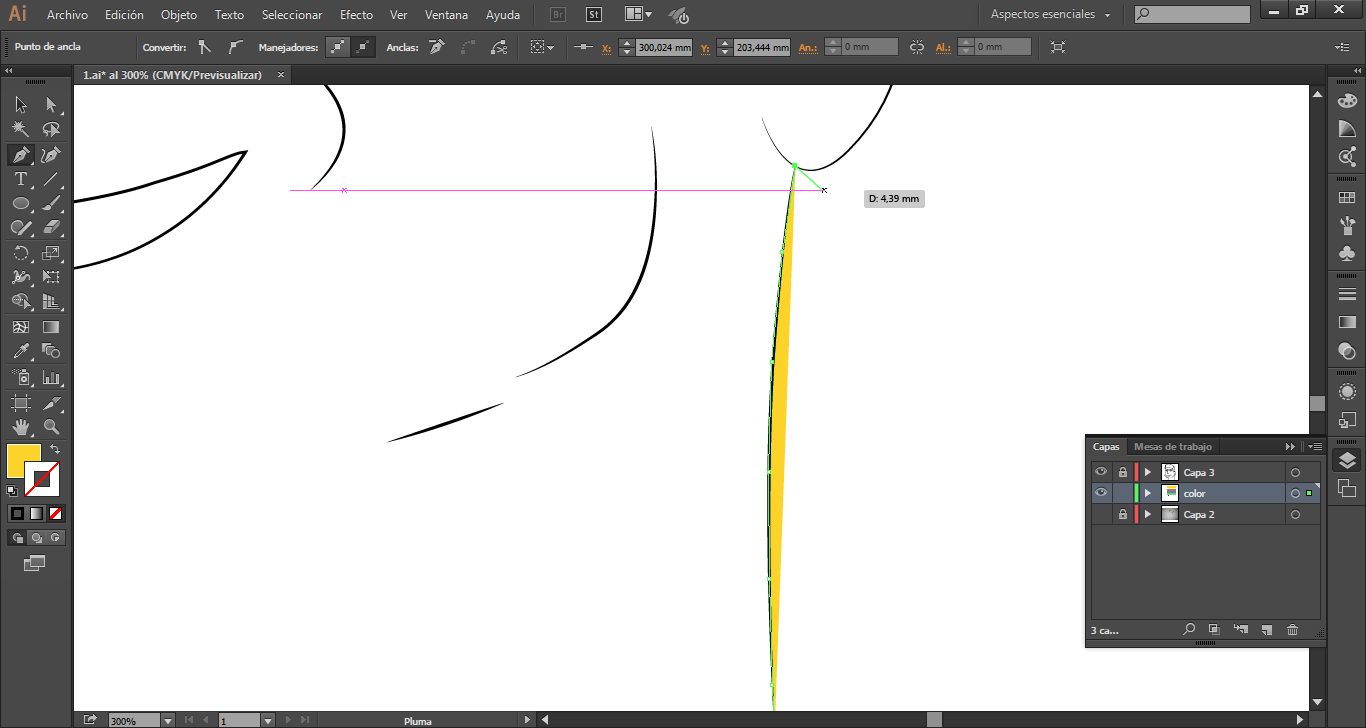Pick the Eyedropper tool

[x=20, y=351]
